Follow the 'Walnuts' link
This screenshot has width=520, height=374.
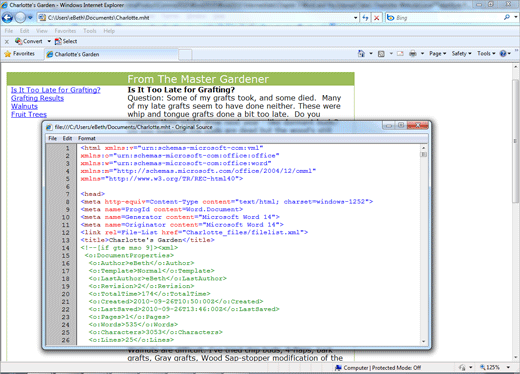coord(24,106)
